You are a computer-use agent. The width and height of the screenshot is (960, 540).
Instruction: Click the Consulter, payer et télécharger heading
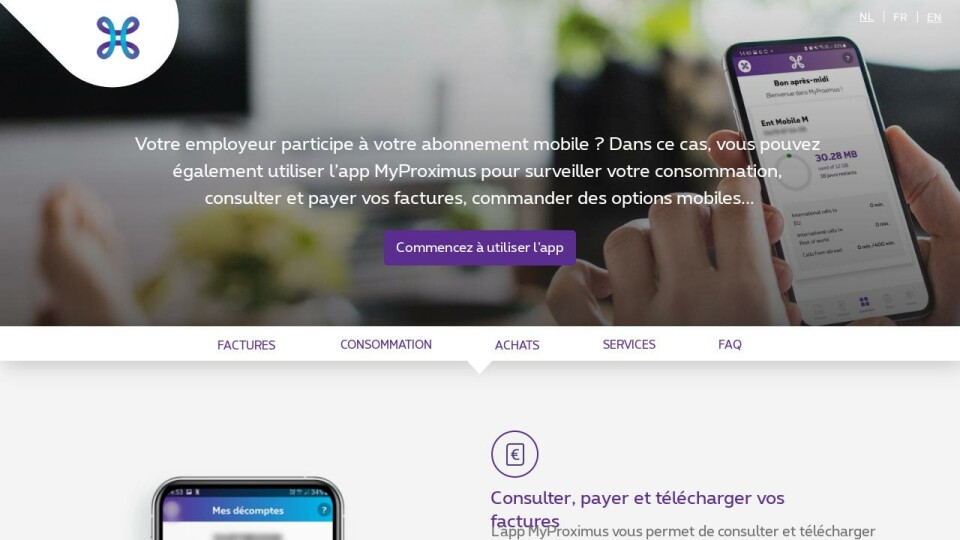[637, 509]
